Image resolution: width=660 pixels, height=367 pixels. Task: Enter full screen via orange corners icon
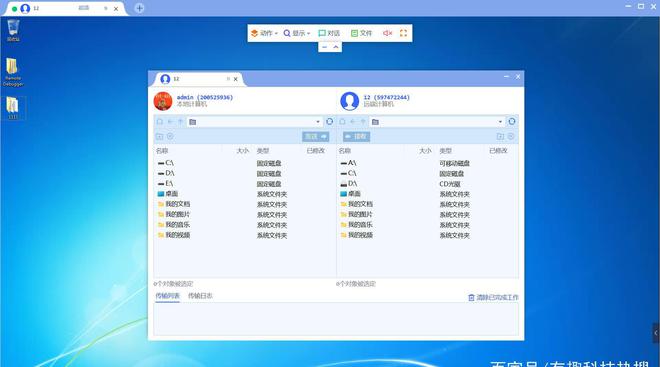click(x=403, y=33)
